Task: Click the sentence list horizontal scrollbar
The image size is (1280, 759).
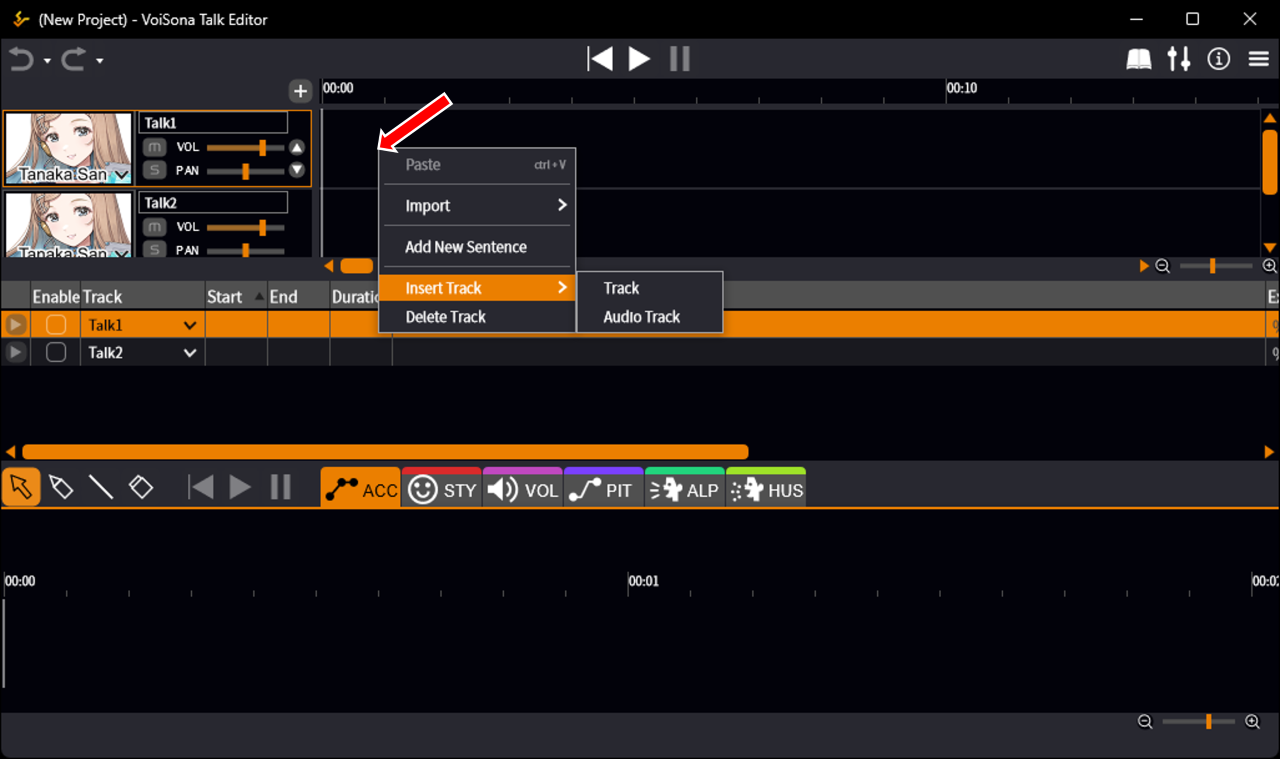Action: [385, 452]
